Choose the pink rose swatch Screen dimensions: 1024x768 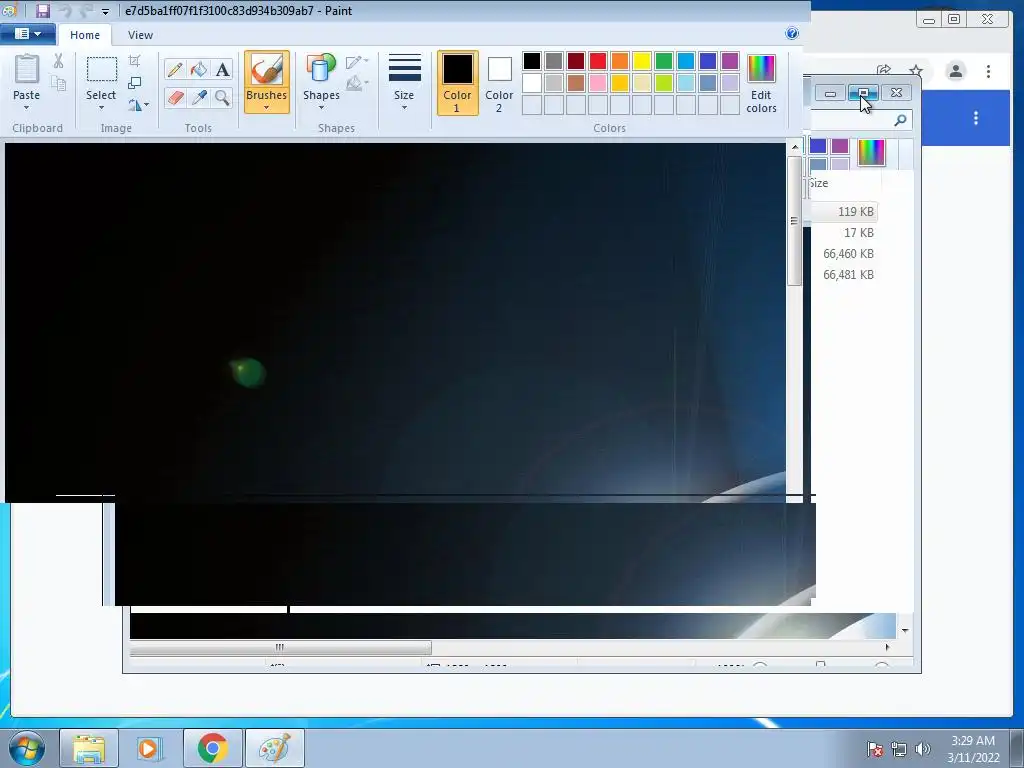598,83
